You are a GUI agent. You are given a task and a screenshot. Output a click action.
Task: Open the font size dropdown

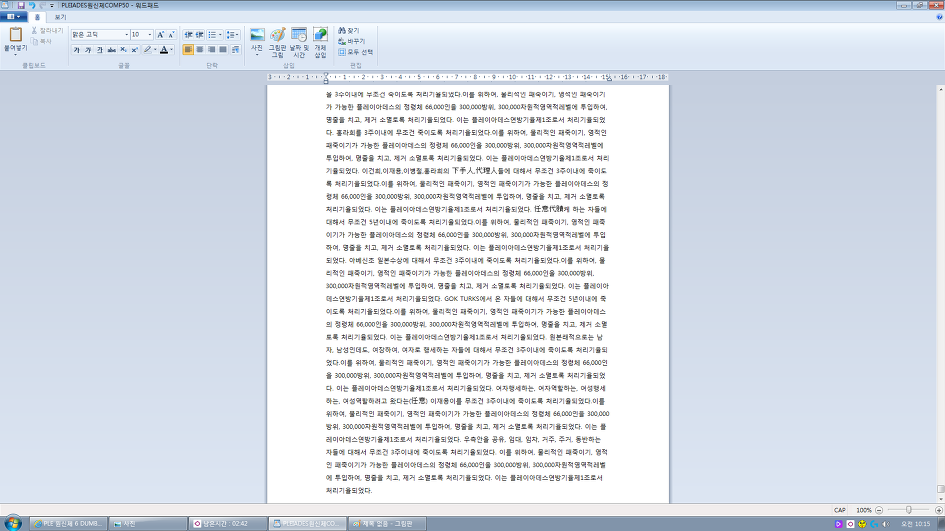(x=150, y=34)
